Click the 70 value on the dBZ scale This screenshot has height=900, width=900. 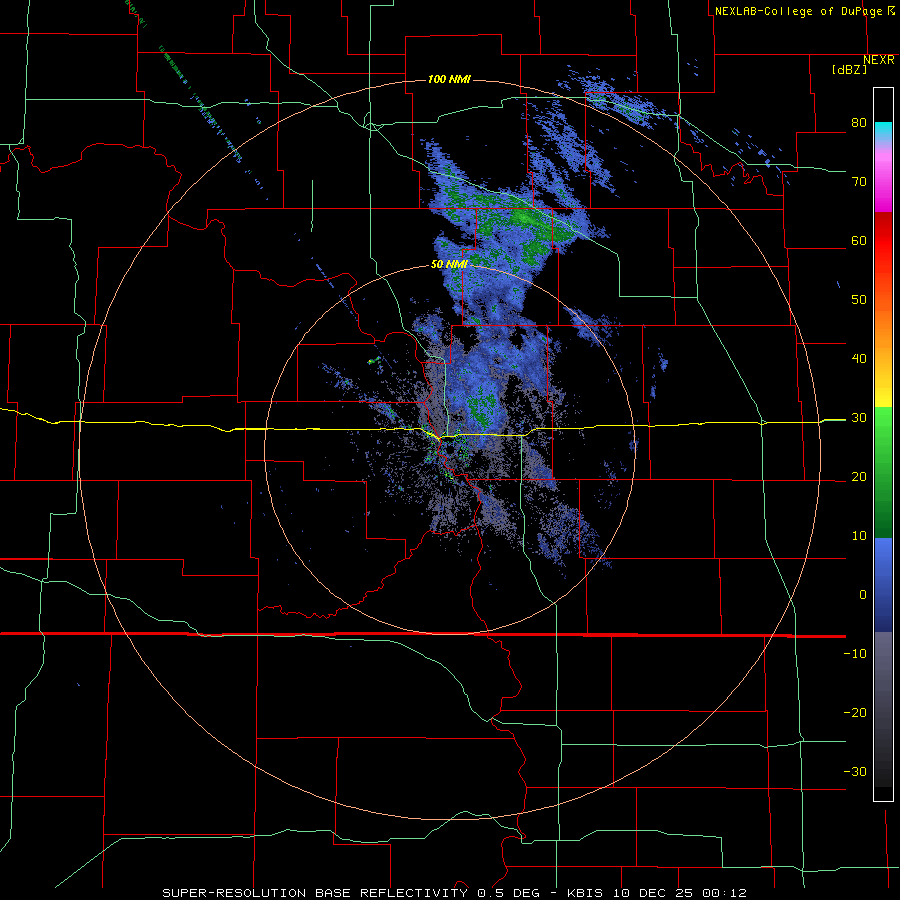pyautogui.click(x=859, y=182)
